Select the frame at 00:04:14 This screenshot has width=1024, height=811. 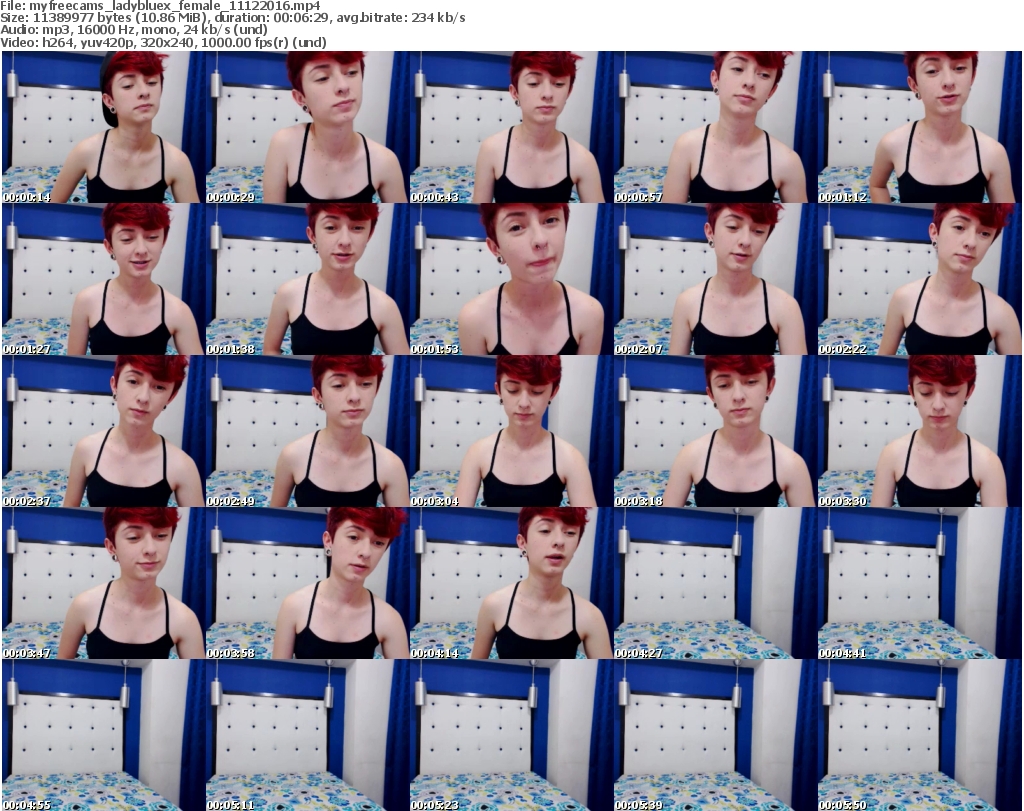point(511,583)
